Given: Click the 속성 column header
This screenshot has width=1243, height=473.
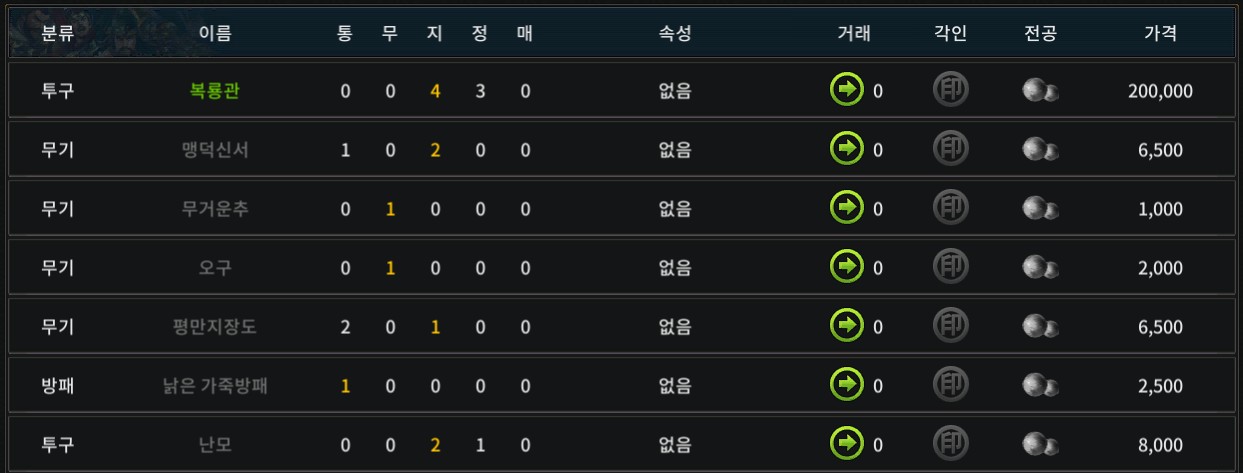Looking at the screenshot, I should click(x=675, y=33).
